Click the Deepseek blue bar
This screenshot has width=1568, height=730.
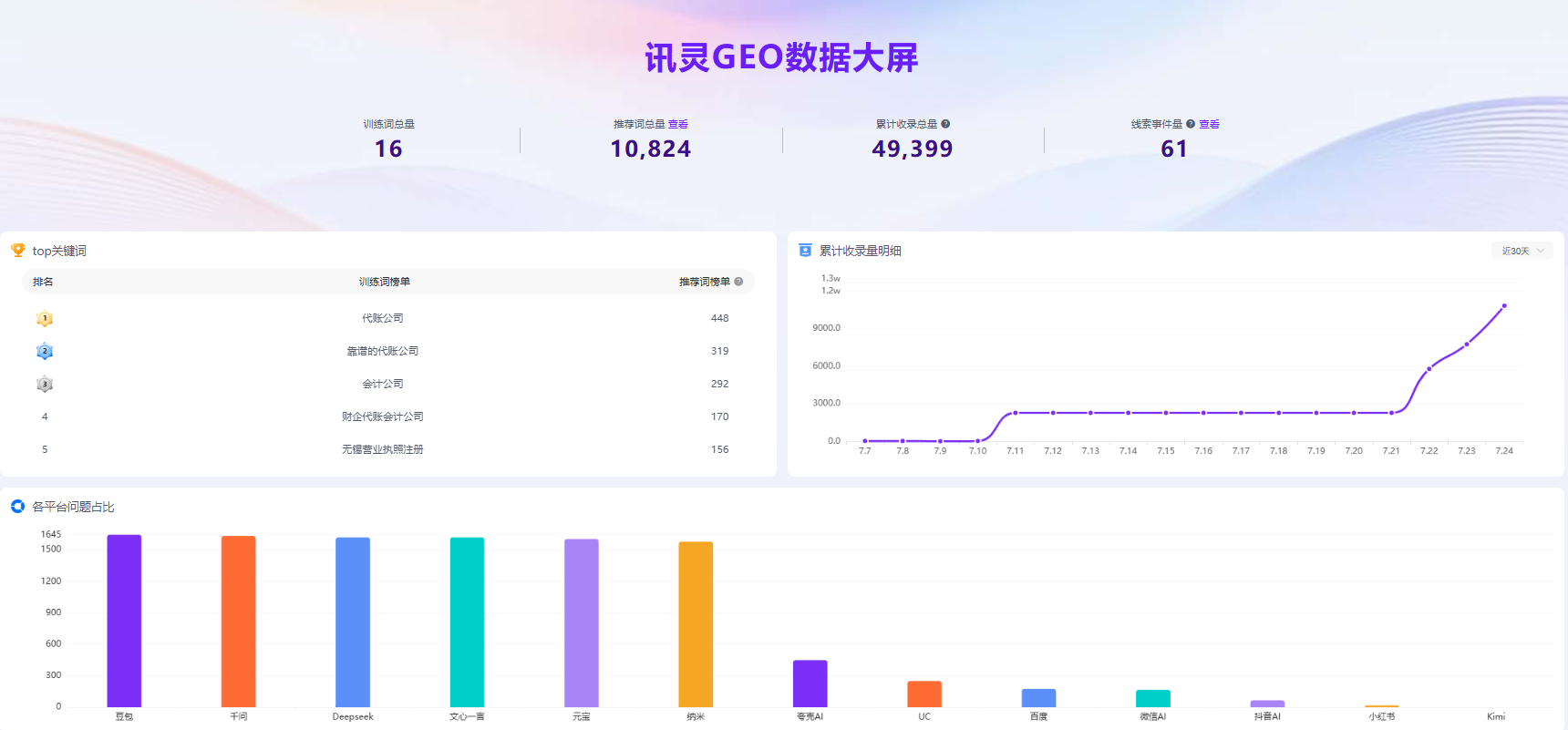click(x=353, y=622)
